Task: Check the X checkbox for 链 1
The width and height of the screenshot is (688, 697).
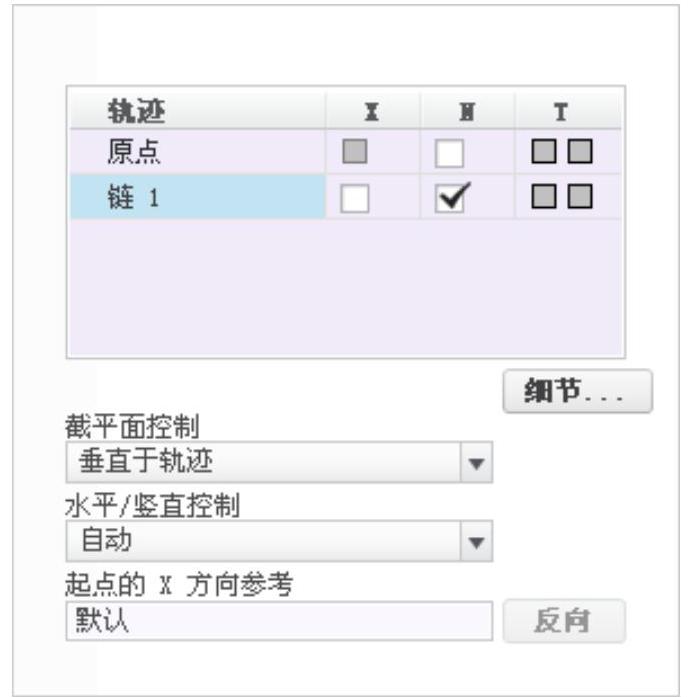Action: [355, 198]
